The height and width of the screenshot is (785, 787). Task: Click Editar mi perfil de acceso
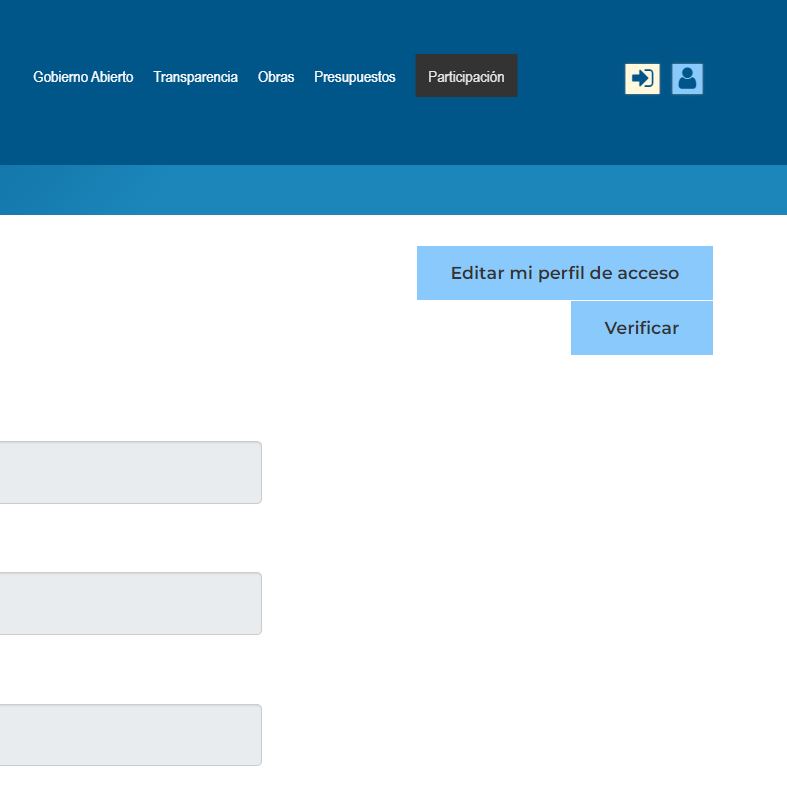564,273
